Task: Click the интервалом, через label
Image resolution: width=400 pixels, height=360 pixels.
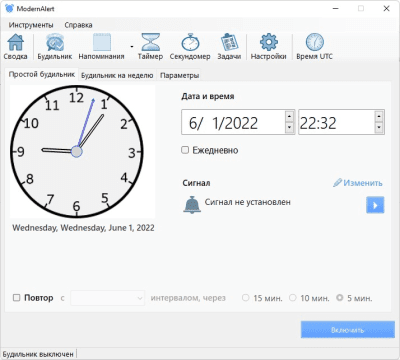Action: (188, 298)
